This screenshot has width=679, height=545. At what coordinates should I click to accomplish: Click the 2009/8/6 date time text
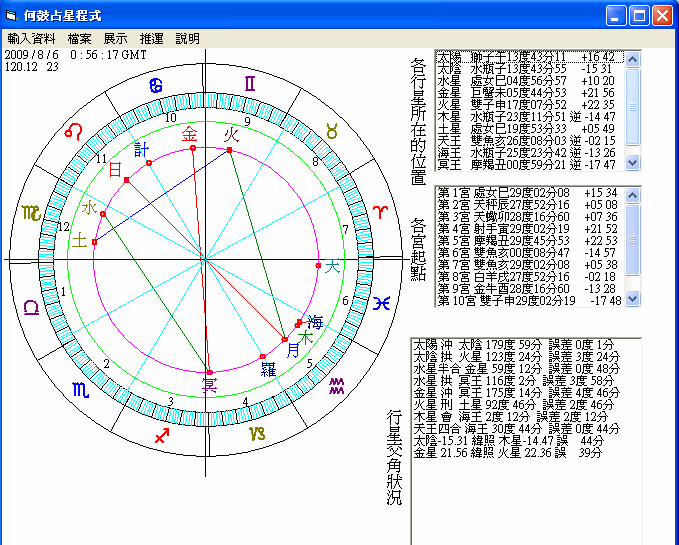(76, 55)
